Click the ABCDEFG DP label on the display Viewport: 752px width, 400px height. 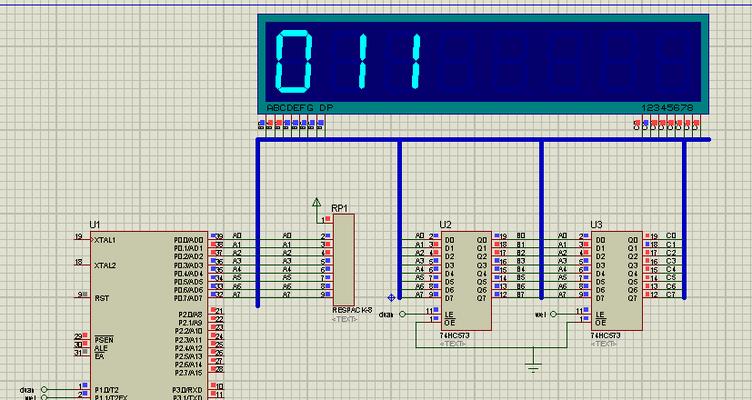point(299,108)
